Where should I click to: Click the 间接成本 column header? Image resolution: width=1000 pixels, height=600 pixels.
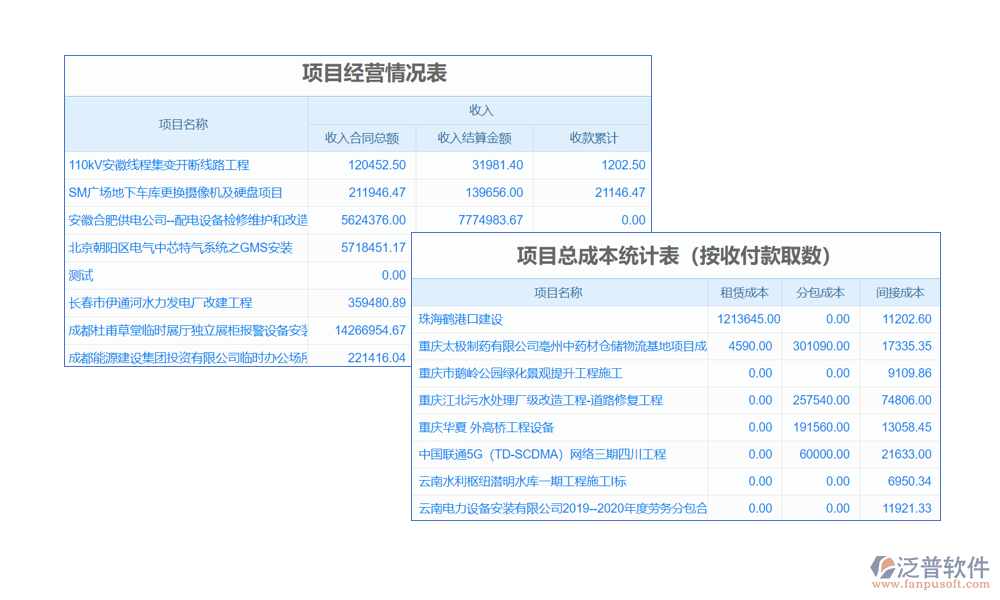(900, 293)
